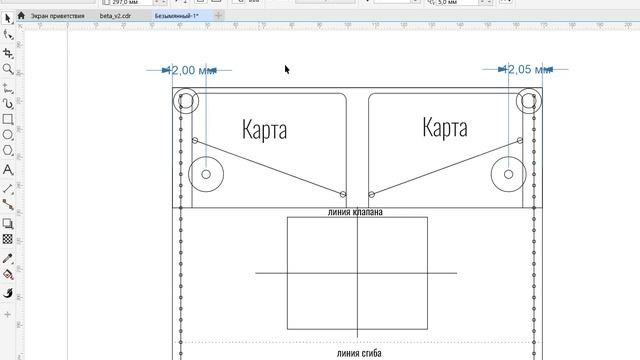Select the линия сгиба label
The height and width of the screenshot is (360, 640).
359,353
